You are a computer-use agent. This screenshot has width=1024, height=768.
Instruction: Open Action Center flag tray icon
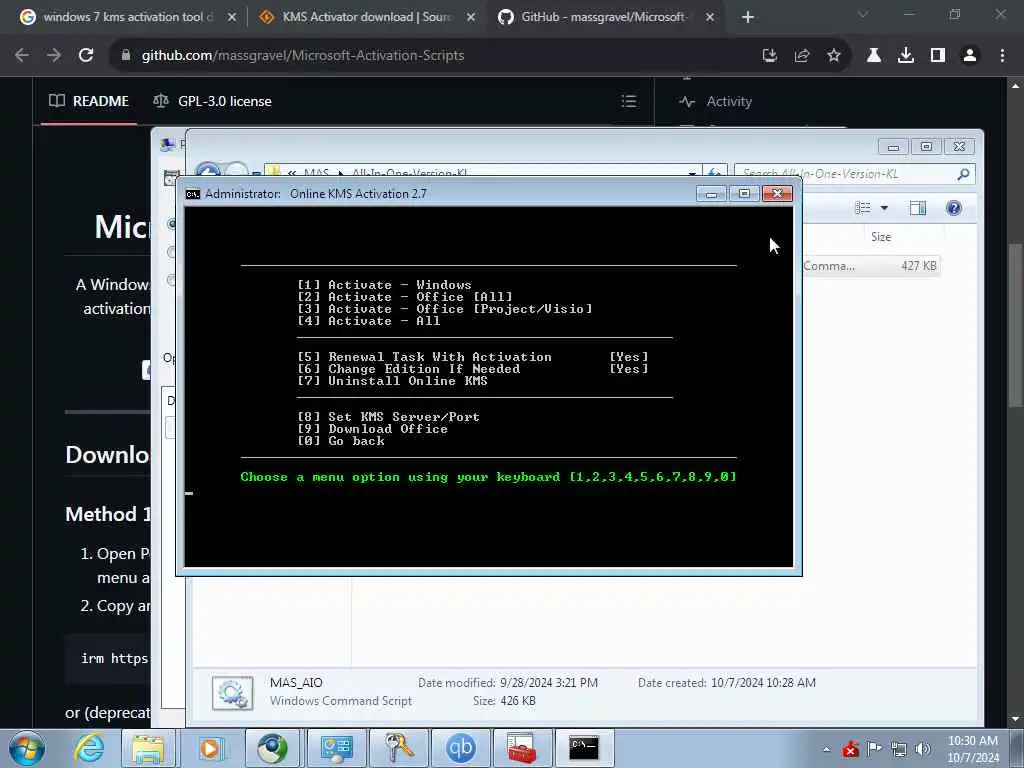(x=874, y=749)
